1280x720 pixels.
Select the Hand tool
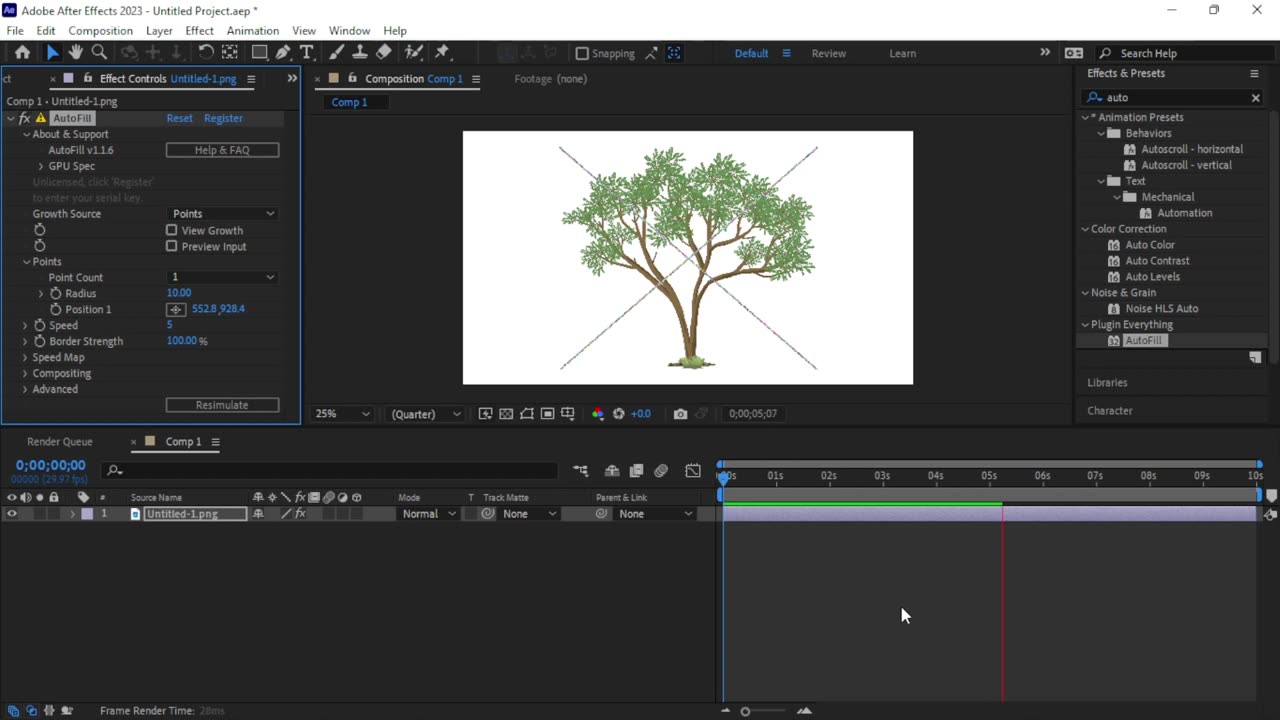75,53
